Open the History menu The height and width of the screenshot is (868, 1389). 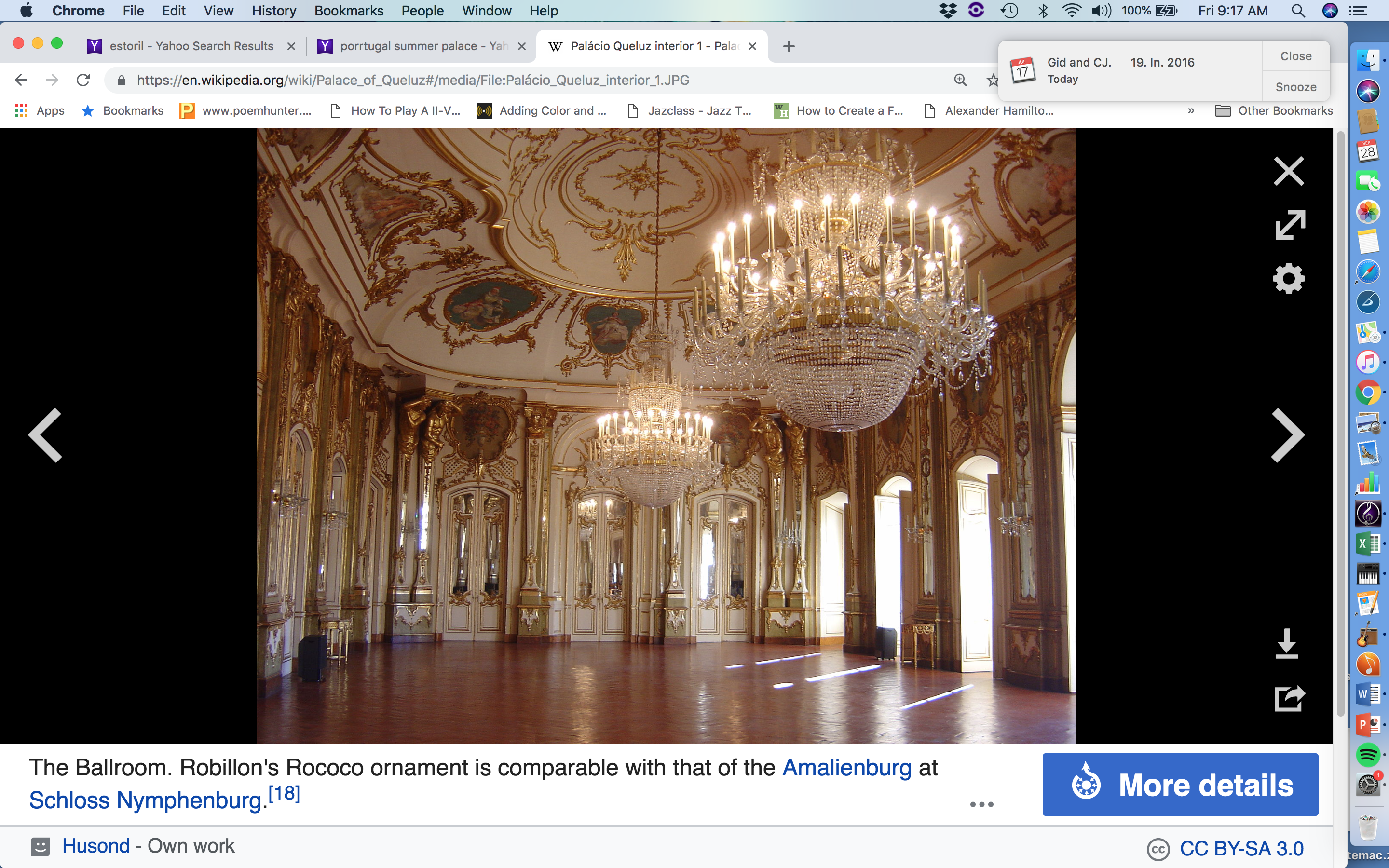point(274,11)
